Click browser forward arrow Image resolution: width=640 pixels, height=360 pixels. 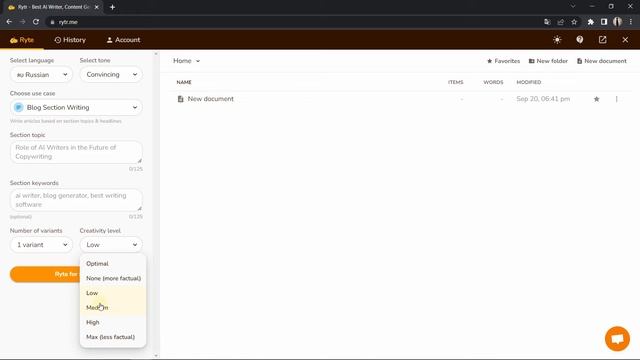pos(22,22)
